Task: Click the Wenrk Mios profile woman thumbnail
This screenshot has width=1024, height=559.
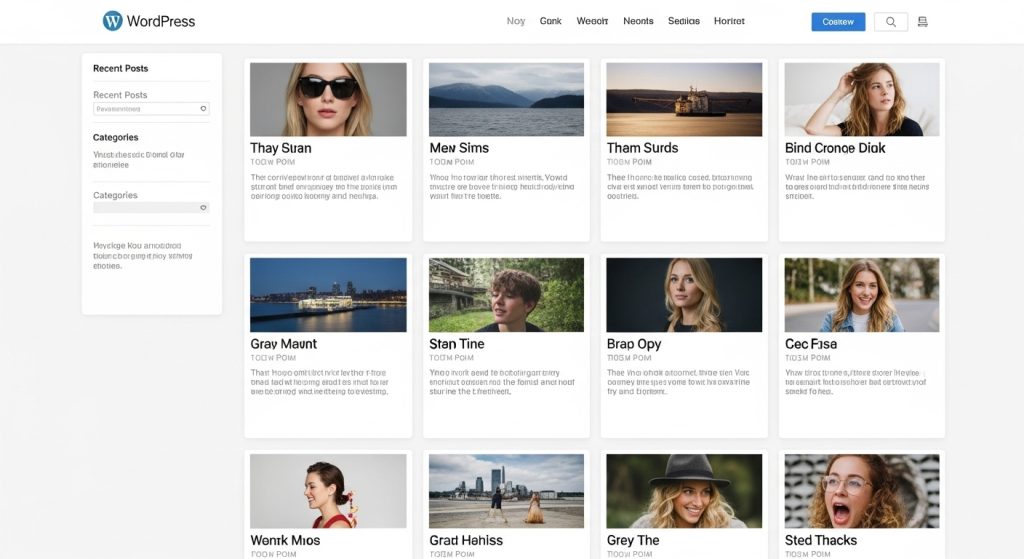Action: click(328, 491)
